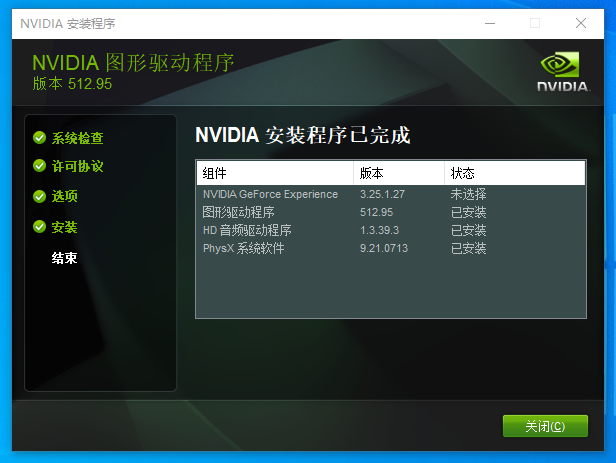Click version 512.95 in the table

tap(376, 212)
